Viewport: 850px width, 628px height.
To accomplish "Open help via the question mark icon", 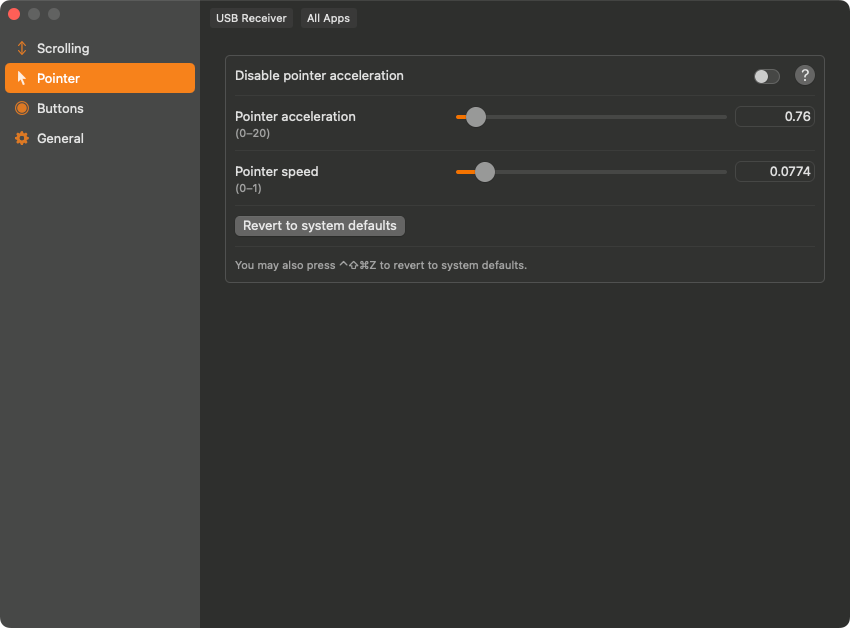I will (804, 76).
